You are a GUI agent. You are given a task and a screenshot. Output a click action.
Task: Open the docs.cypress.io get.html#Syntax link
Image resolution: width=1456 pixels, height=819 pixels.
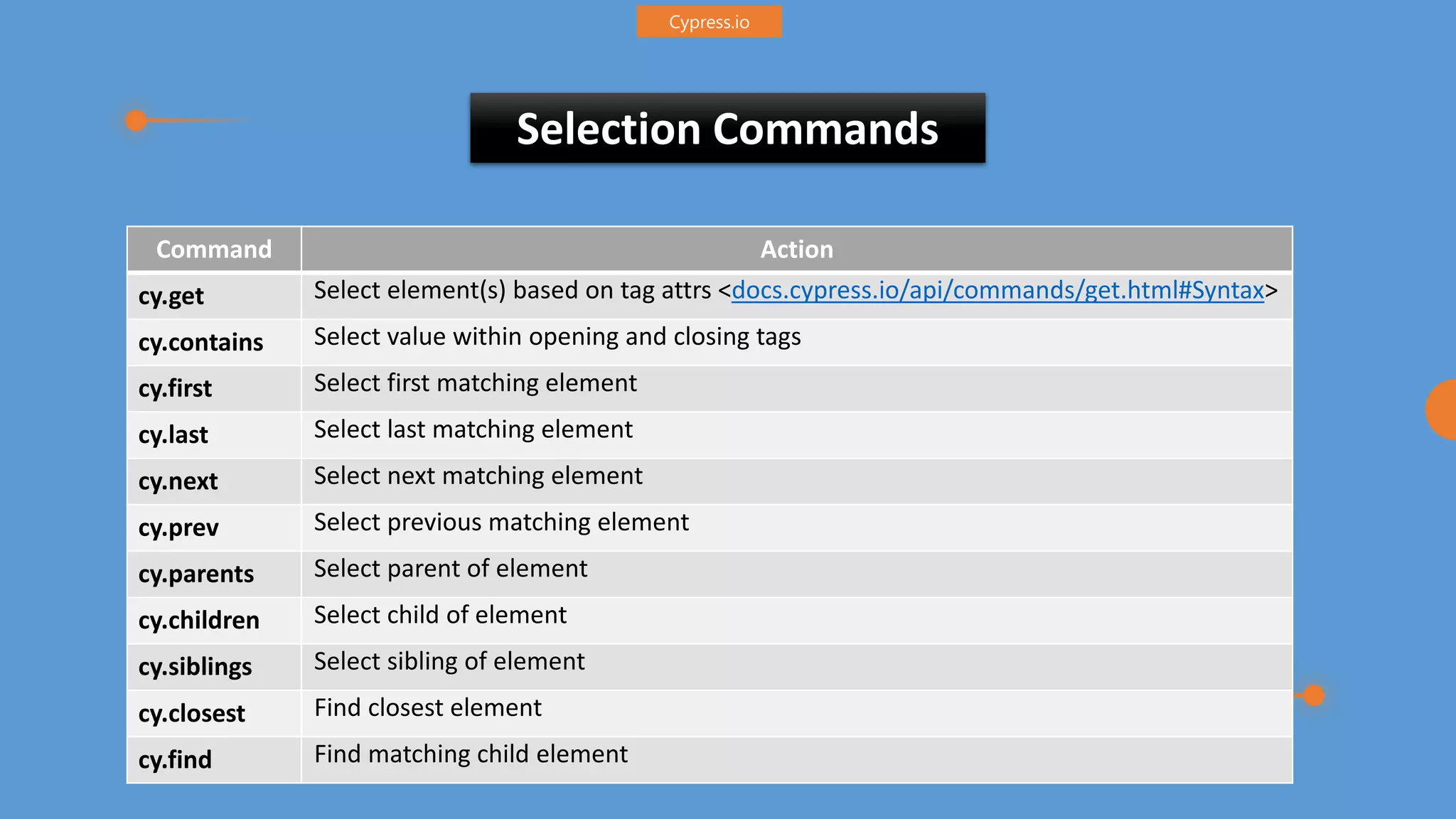click(997, 290)
